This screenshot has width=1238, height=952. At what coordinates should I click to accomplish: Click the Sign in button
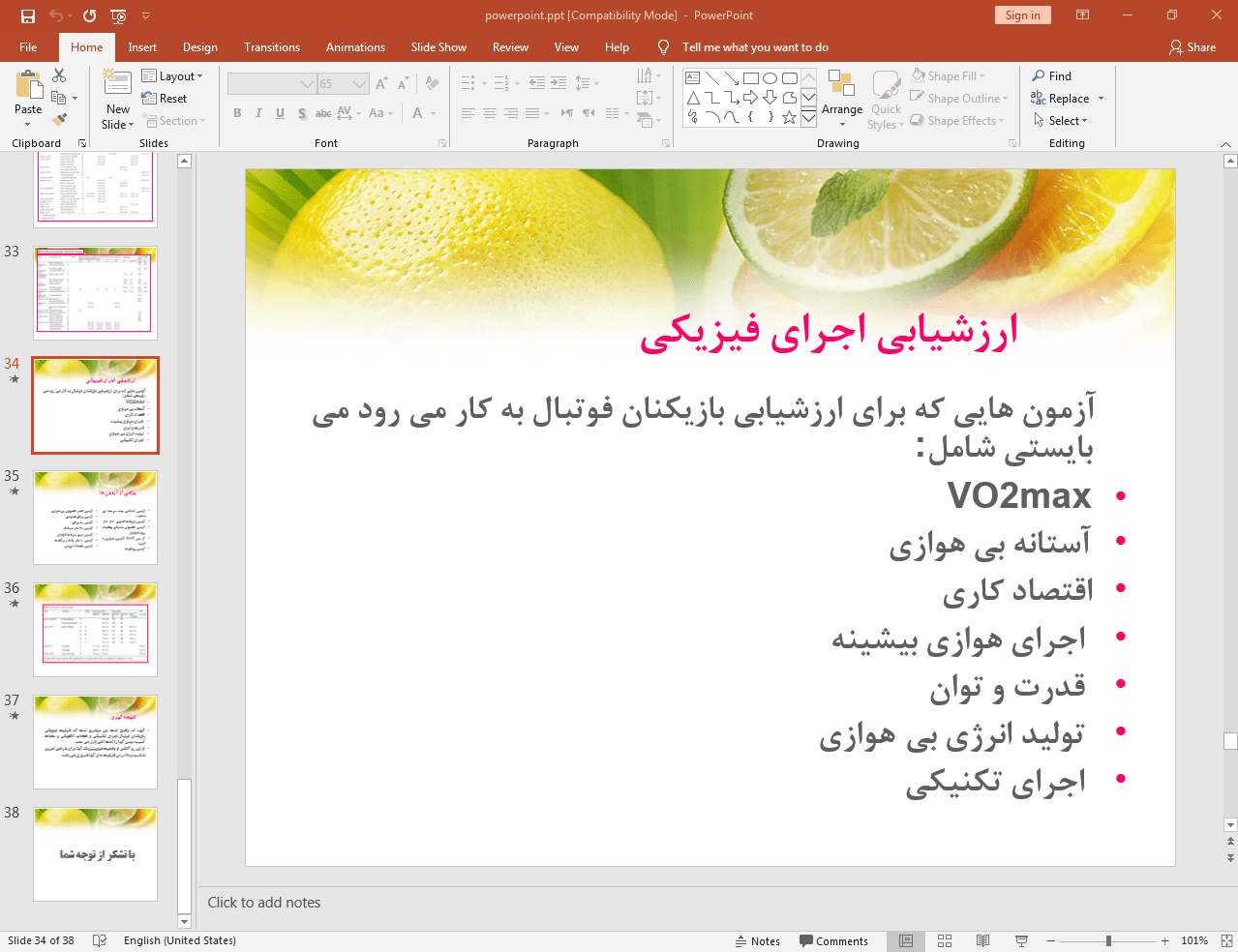(x=1022, y=15)
